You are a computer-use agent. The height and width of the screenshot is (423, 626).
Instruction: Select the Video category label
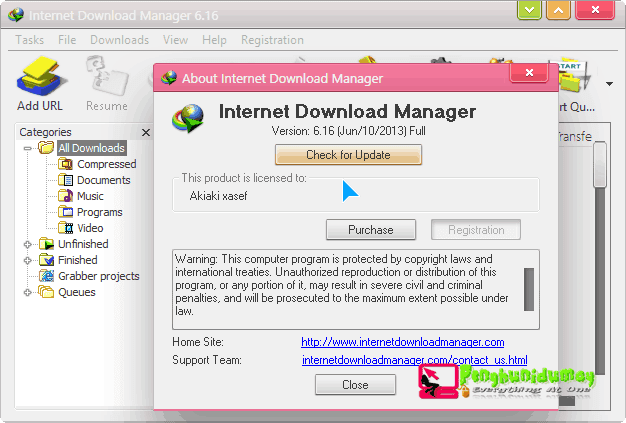tap(90, 228)
